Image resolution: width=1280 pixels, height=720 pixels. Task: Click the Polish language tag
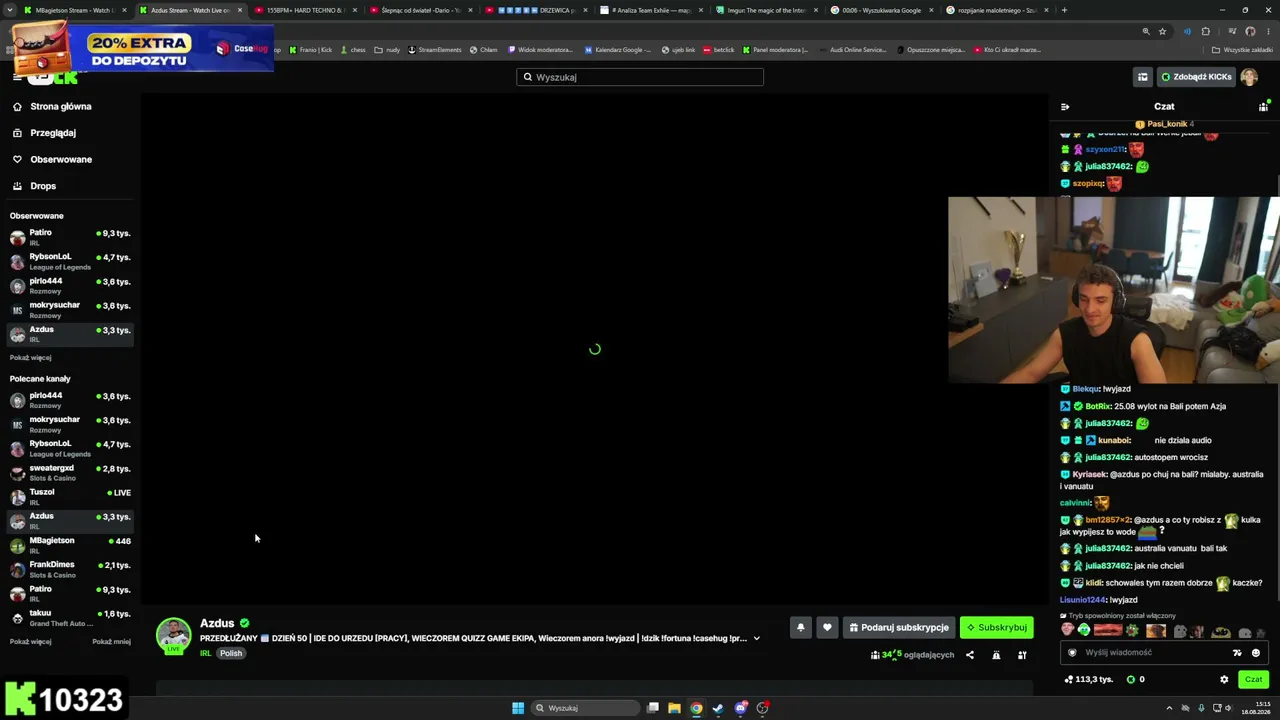click(231, 653)
